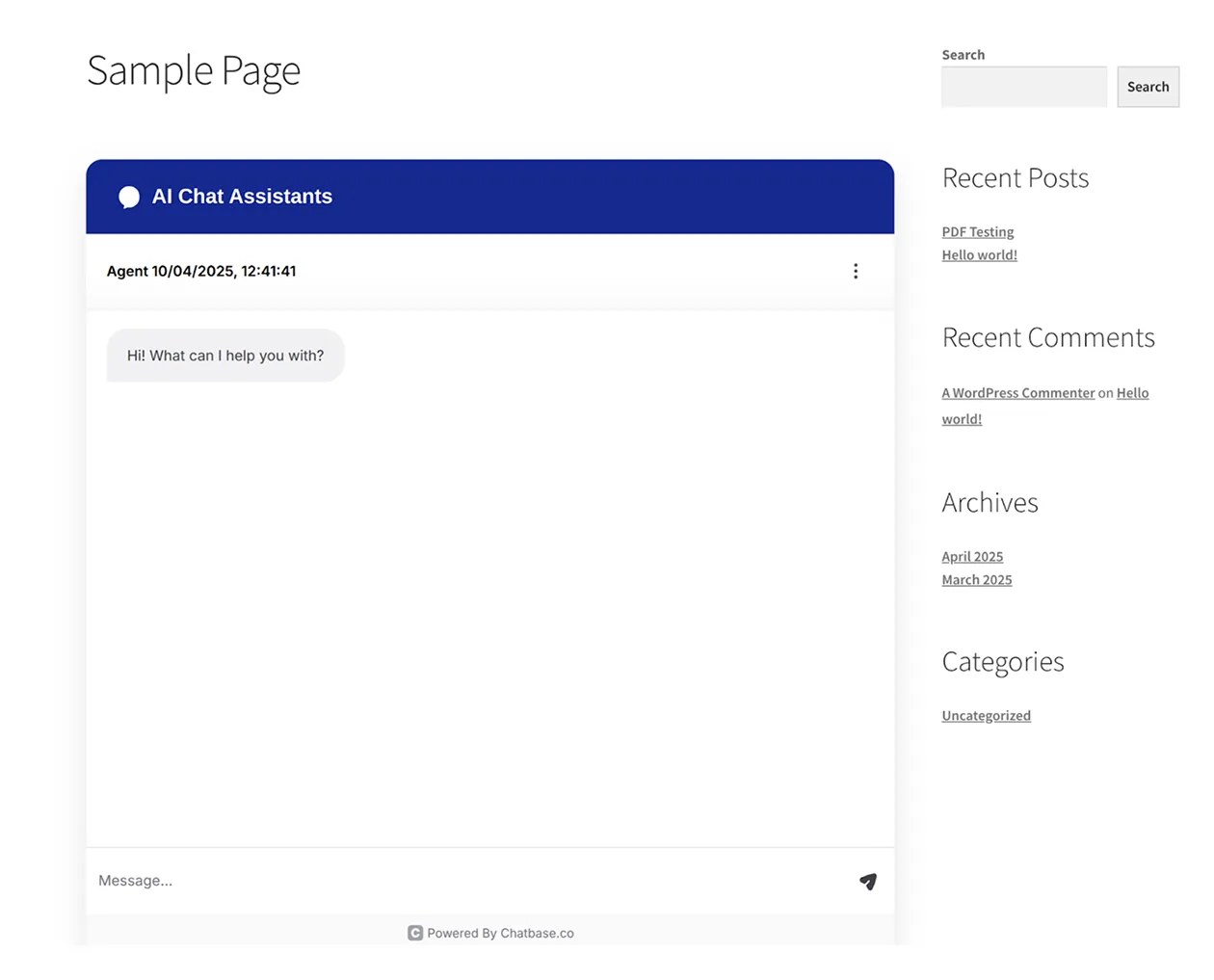Click the AI Chat Assistants header title
The height and width of the screenshot is (980, 1214).
tap(242, 197)
